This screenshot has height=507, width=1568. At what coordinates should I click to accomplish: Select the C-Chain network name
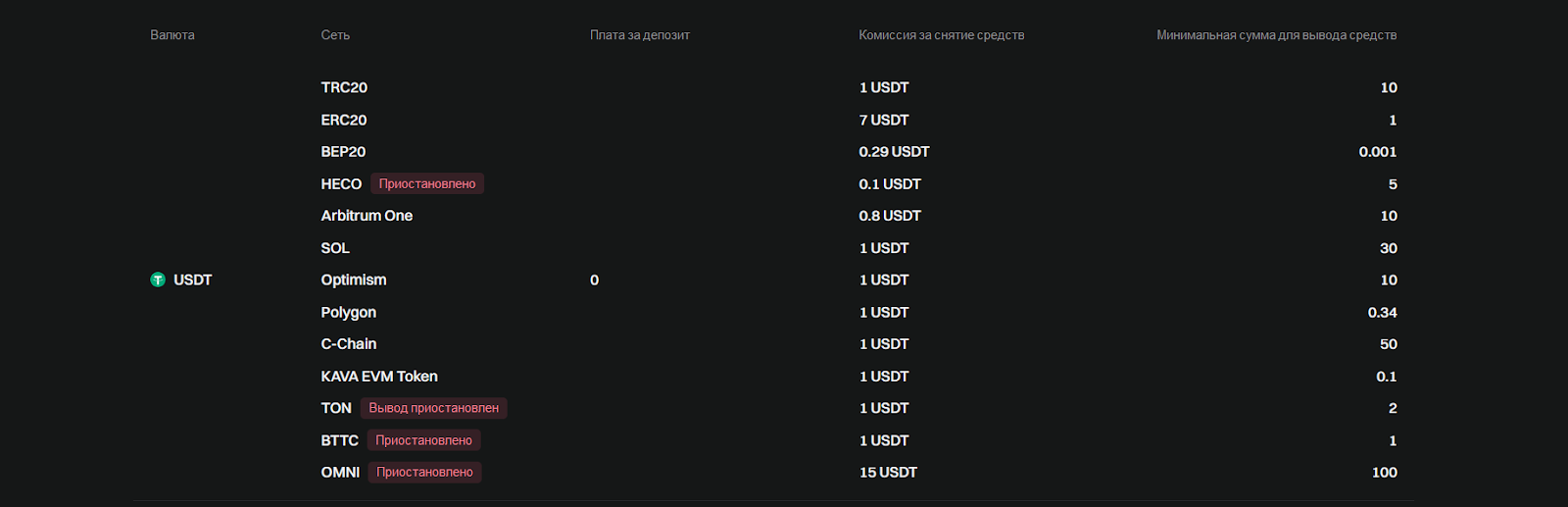pos(349,344)
